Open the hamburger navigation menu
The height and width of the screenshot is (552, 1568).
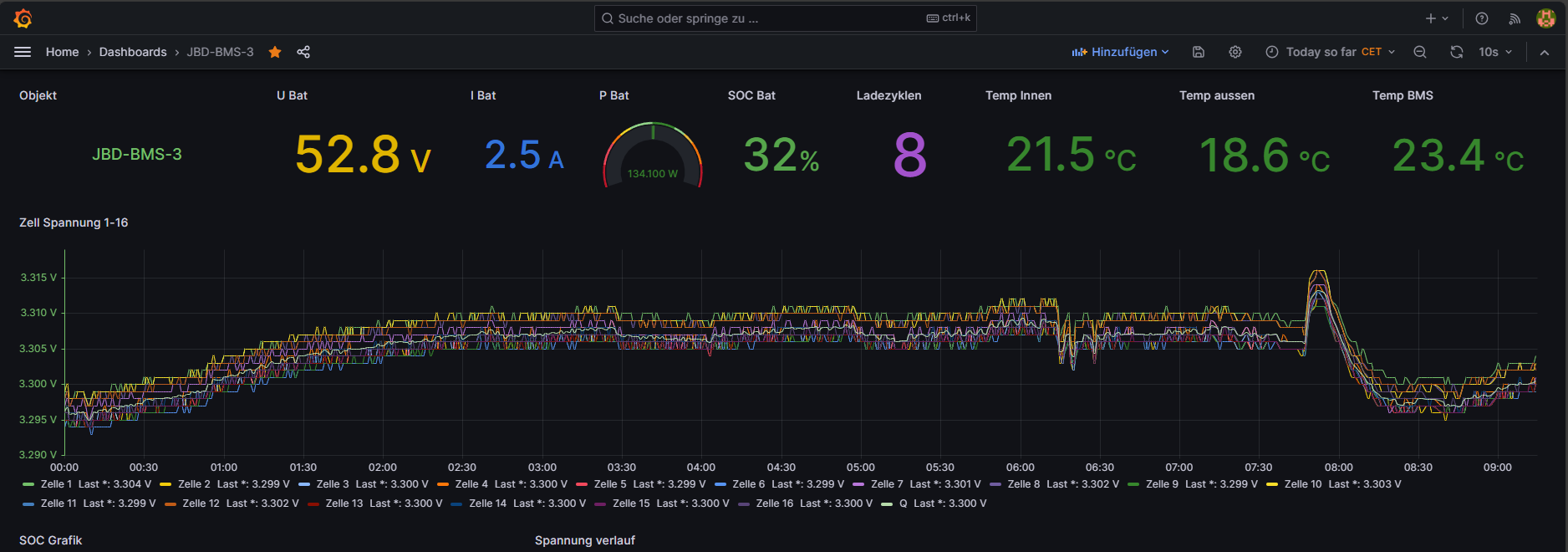click(23, 52)
